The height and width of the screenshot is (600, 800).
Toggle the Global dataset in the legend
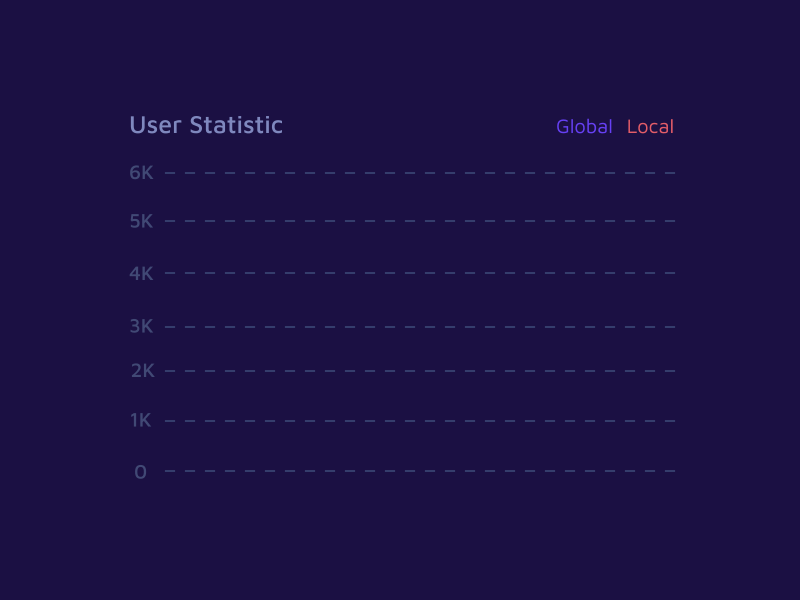pyautogui.click(x=584, y=127)
